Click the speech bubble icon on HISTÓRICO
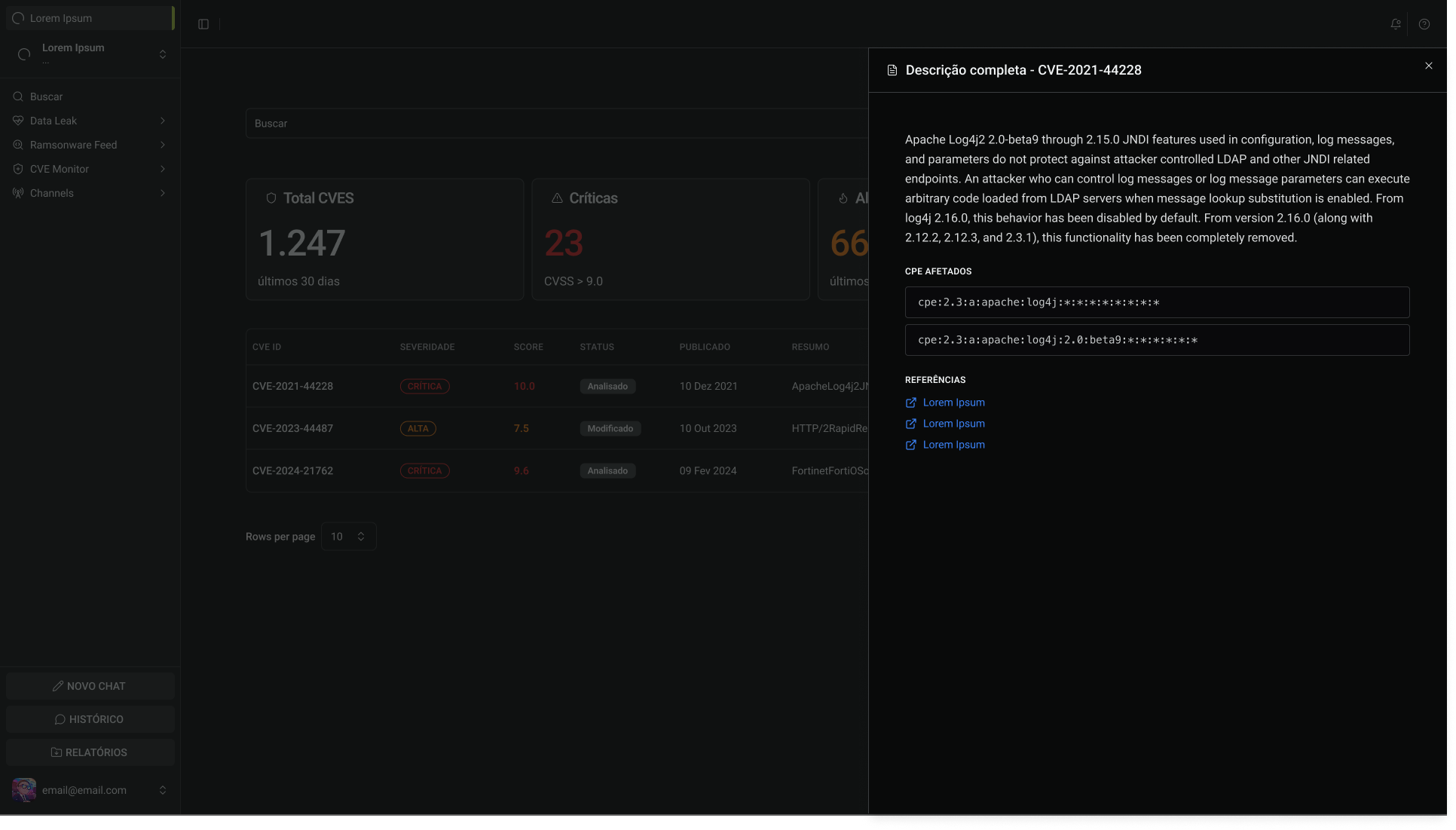This screenshot has width=1456, height=830. point(60,719)
